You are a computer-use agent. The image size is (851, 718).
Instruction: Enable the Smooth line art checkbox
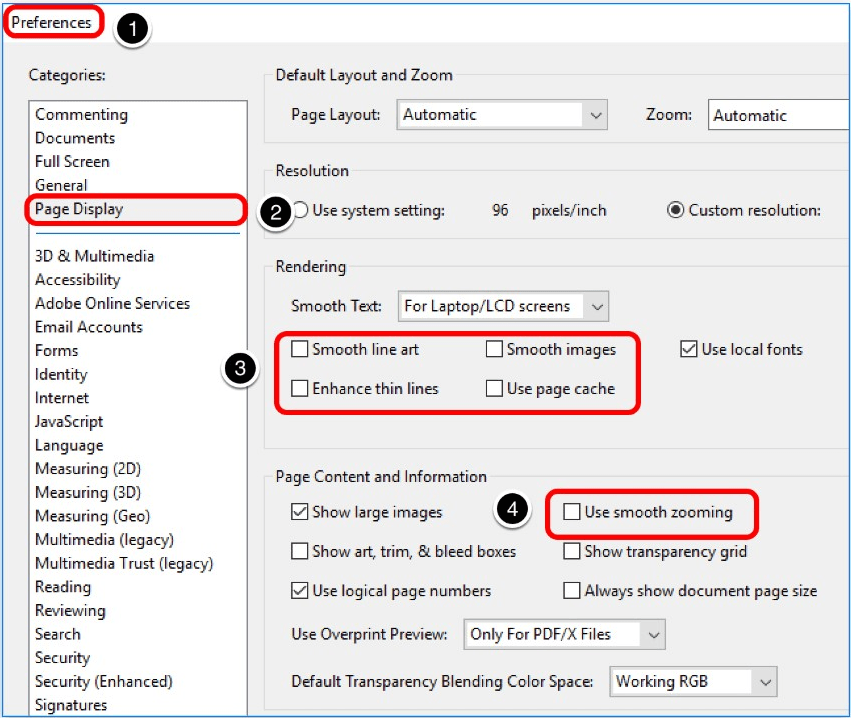click(300, 350)
